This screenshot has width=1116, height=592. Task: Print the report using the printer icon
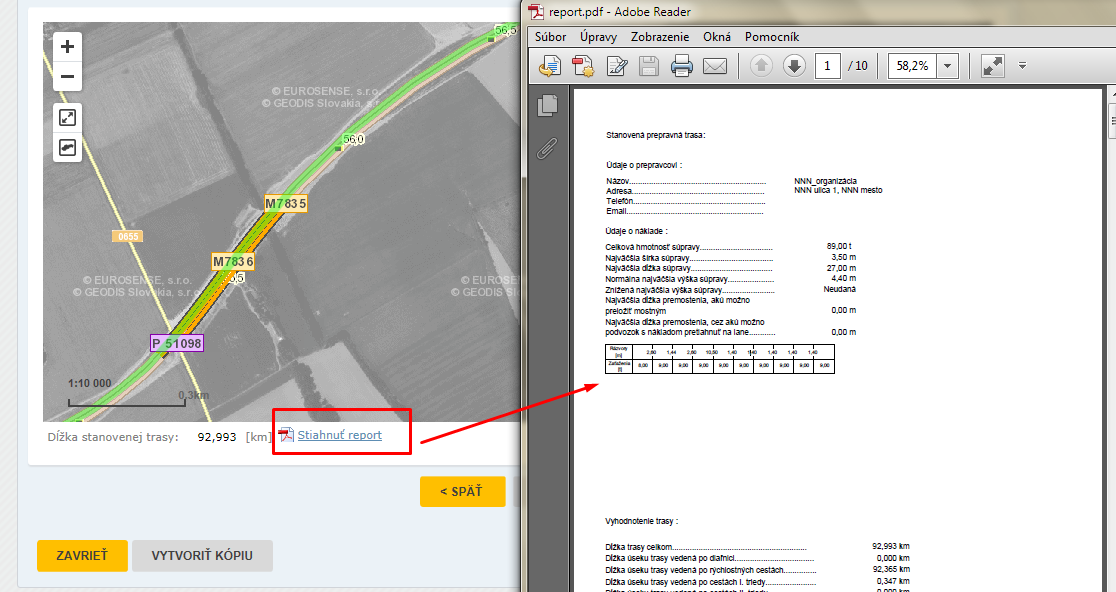point(682,66)
